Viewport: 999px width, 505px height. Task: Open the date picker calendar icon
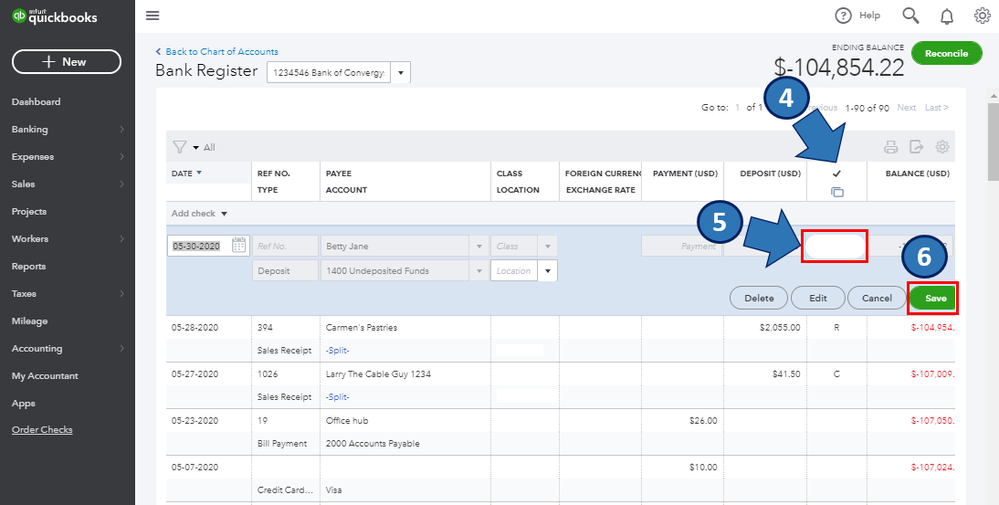239,245
